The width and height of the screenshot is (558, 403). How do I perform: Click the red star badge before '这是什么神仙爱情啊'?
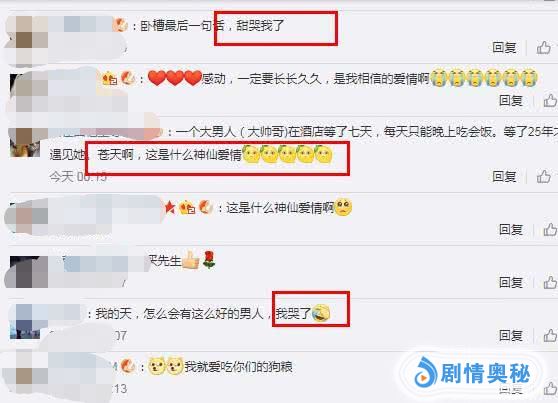pos(170,207)
